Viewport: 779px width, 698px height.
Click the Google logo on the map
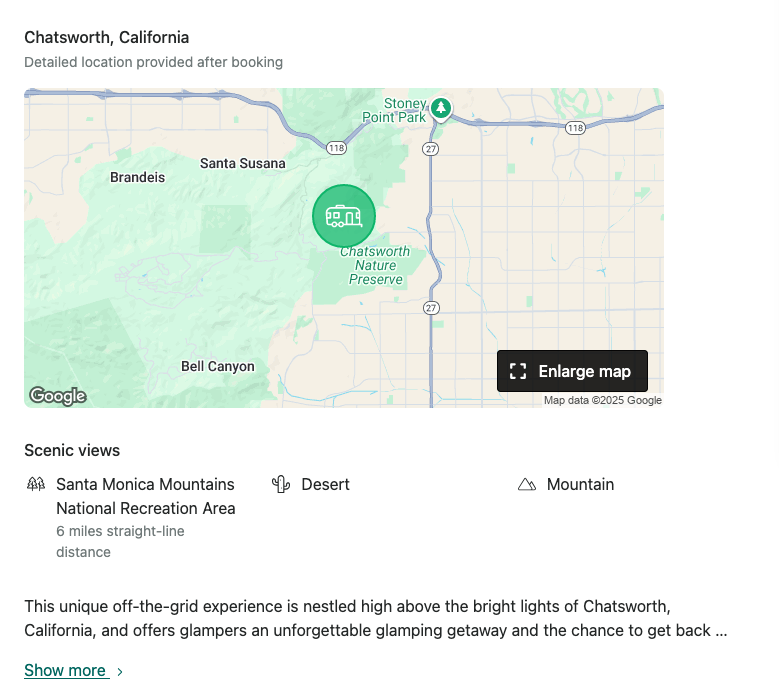tap(57, 396)
